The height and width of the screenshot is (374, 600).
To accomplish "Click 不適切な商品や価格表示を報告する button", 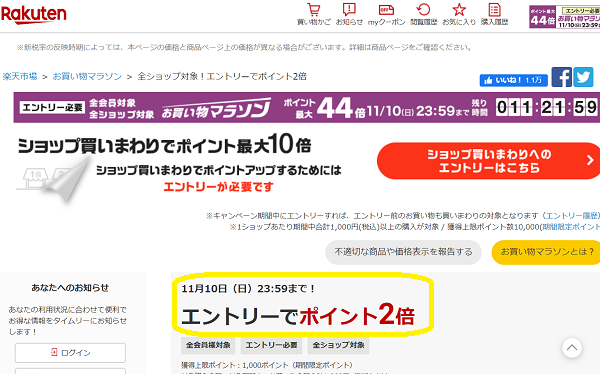I will click(x=403, y=252).
